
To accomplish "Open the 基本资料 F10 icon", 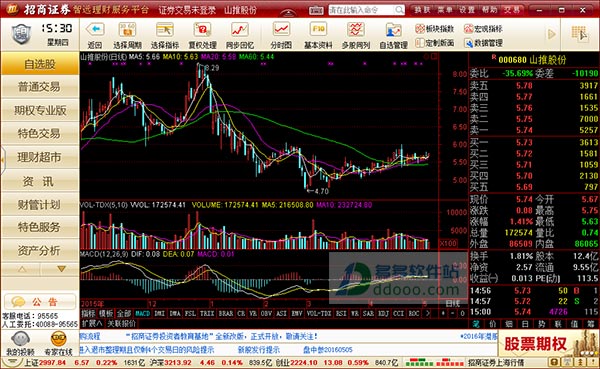I will coord(318,29).
